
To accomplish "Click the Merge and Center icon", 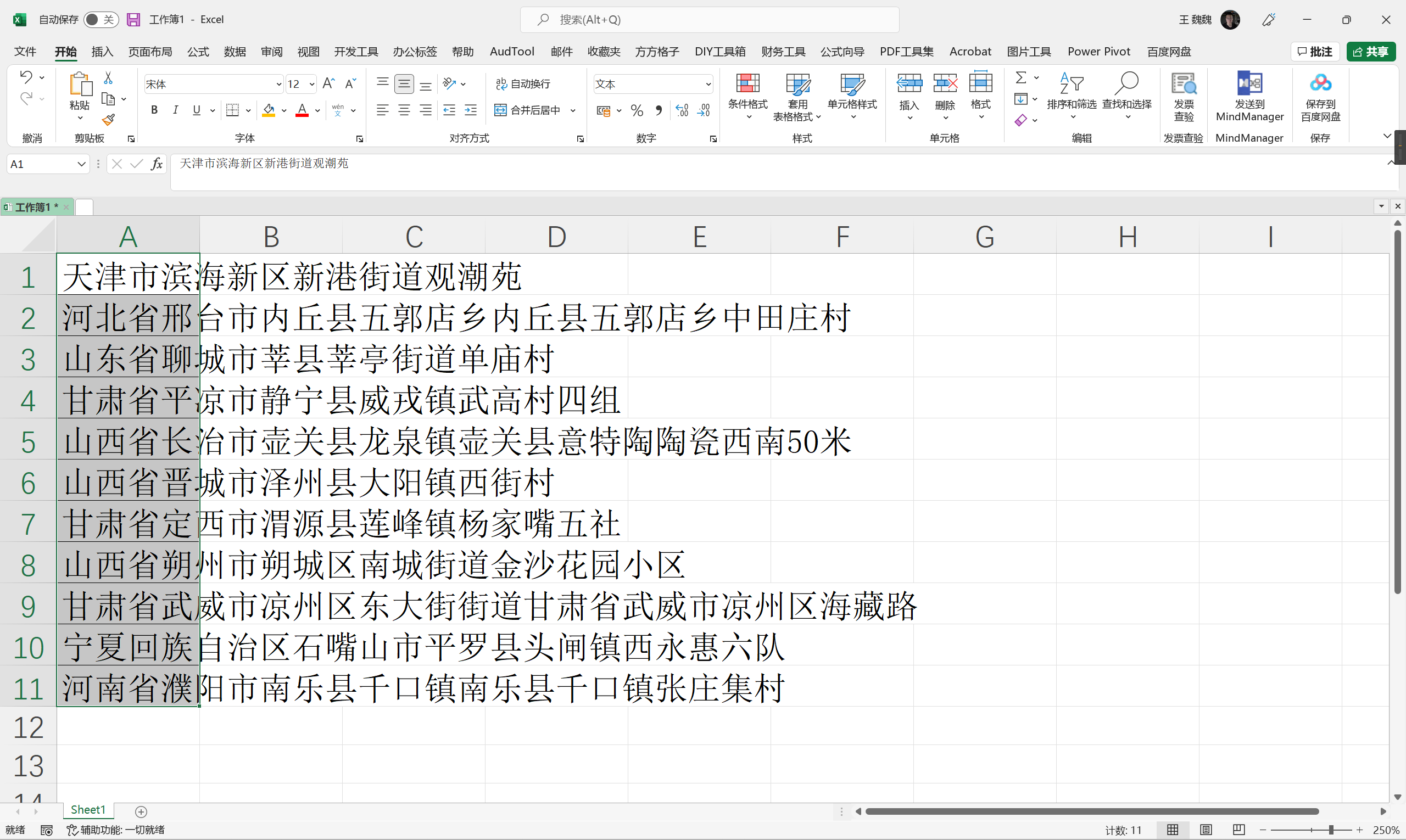I will (500, 110).
